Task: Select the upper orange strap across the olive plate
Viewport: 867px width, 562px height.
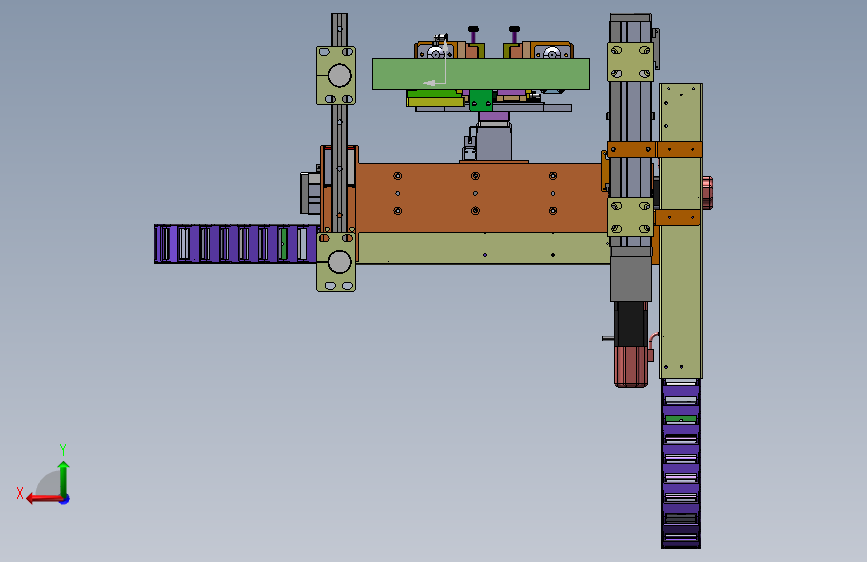Action: [x=655, y=149]
